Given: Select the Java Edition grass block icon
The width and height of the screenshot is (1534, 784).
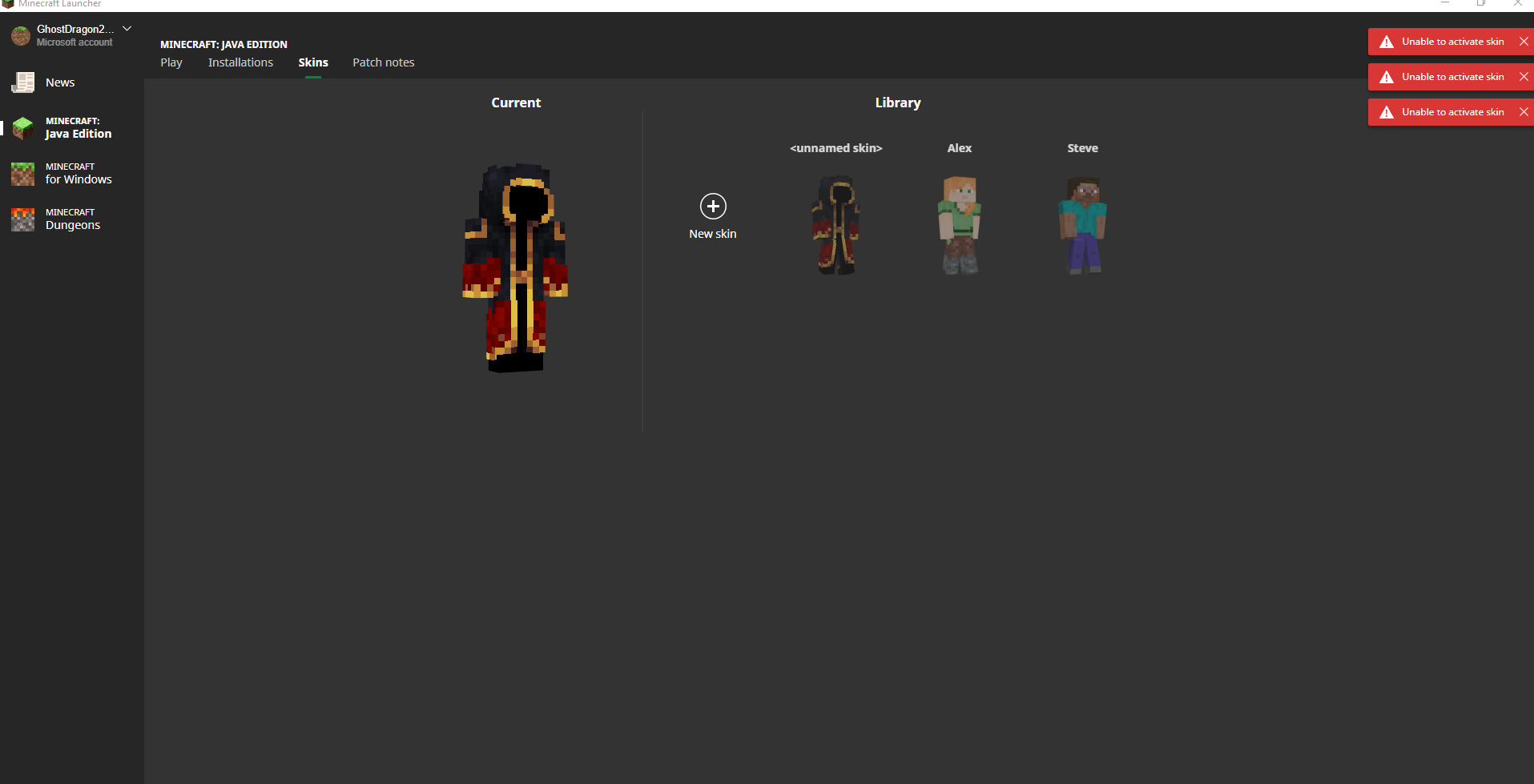Looking at the screenshot, I should click(x=22, y=128).
